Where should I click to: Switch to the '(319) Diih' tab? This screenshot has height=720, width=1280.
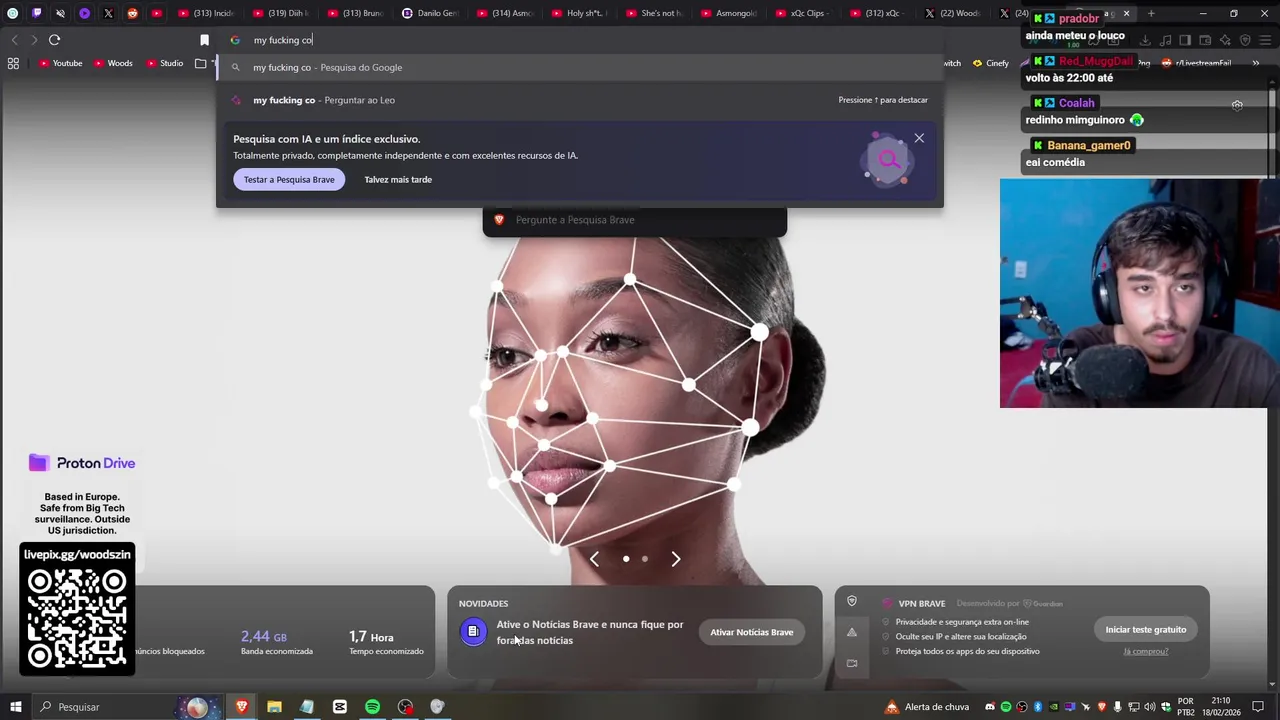(280, 14)
